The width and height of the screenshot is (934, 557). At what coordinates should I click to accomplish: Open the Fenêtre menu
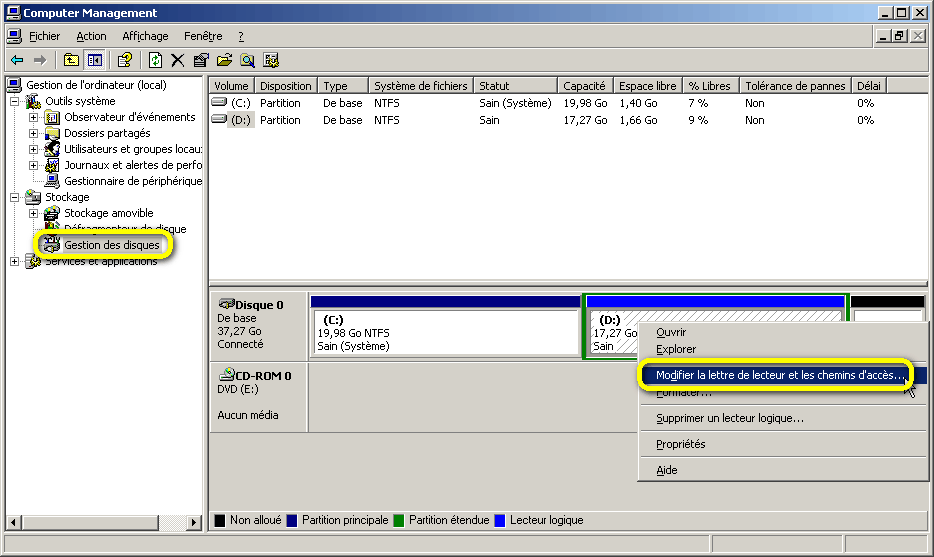click(203, 36)
